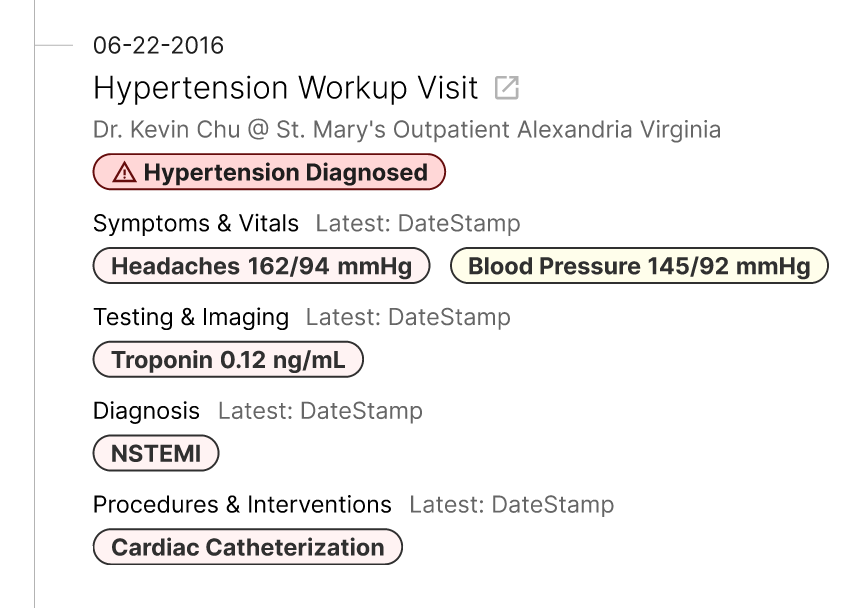Click Latest DateStamp next to Testing & Imaging
This screenshot has width=868, height=608.
(x=408, y=317)
